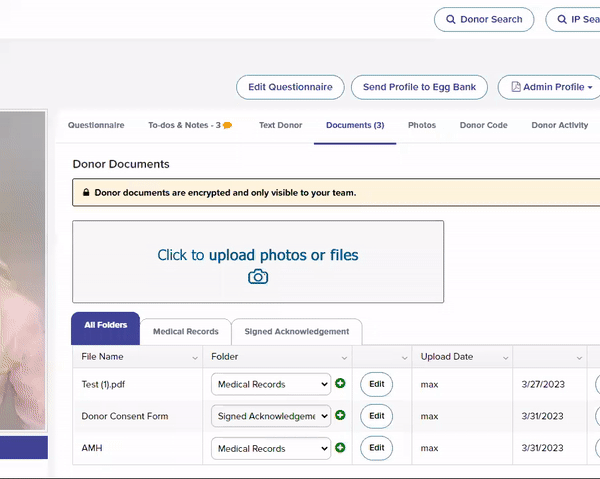Select the Signed Acknowledgement folder tab
The image size is (600, 479).
coord(297,332)
